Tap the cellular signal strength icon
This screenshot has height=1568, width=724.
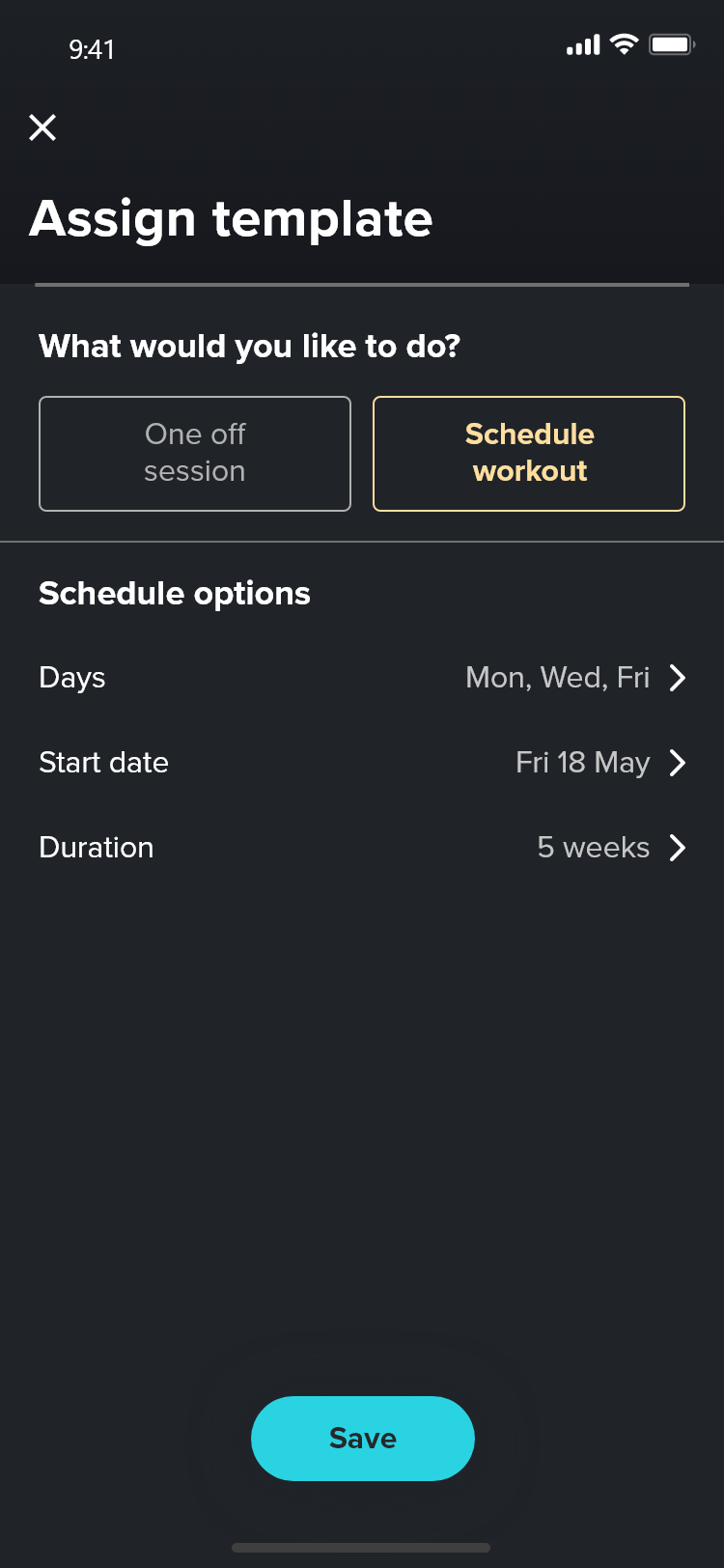click(583, 45)
